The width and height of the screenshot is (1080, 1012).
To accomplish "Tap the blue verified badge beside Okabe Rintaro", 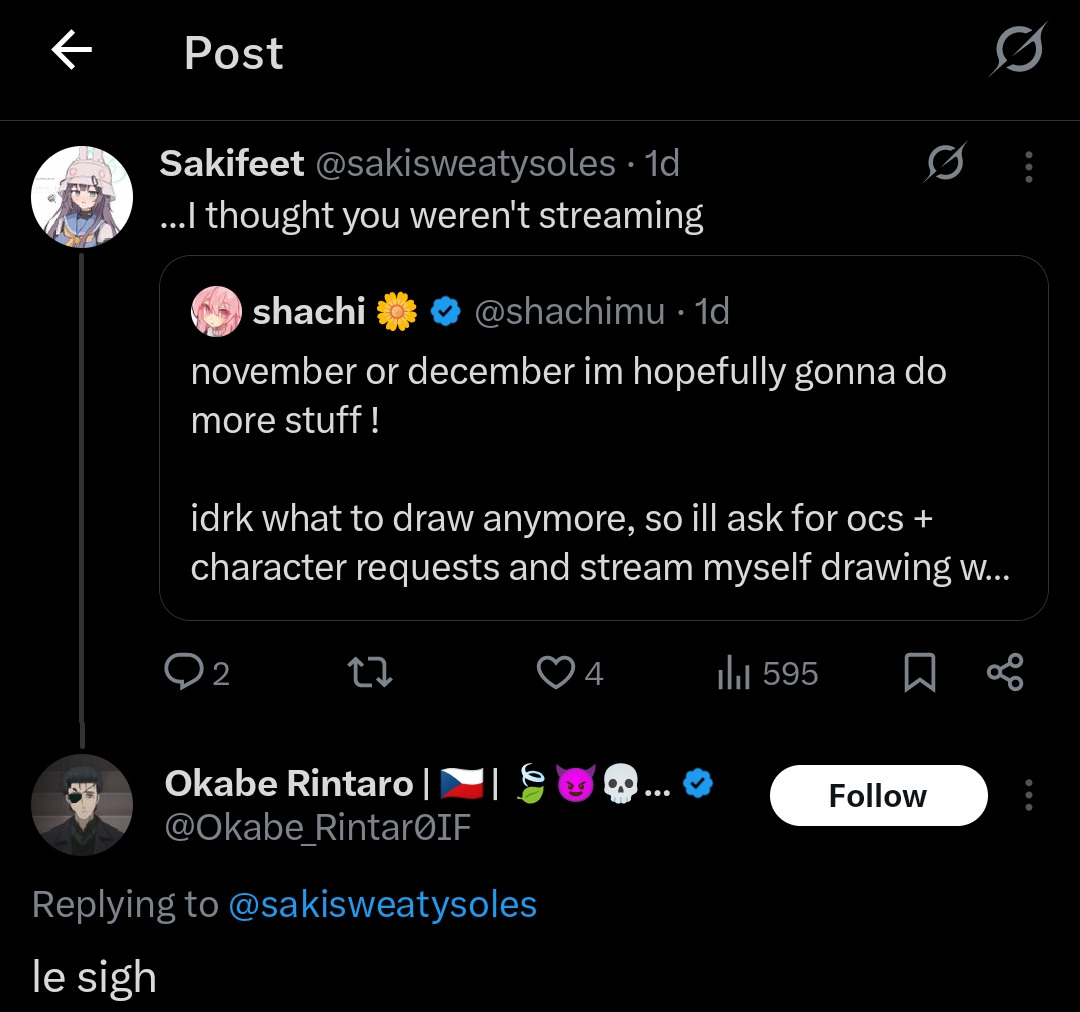I will coord(698,785).
